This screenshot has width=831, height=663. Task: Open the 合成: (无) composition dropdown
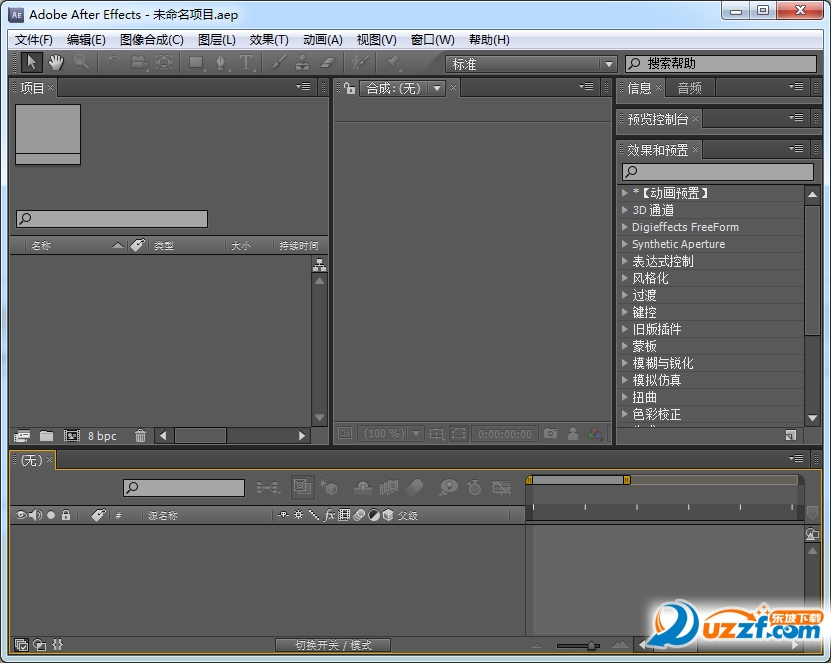pos(402,88)
